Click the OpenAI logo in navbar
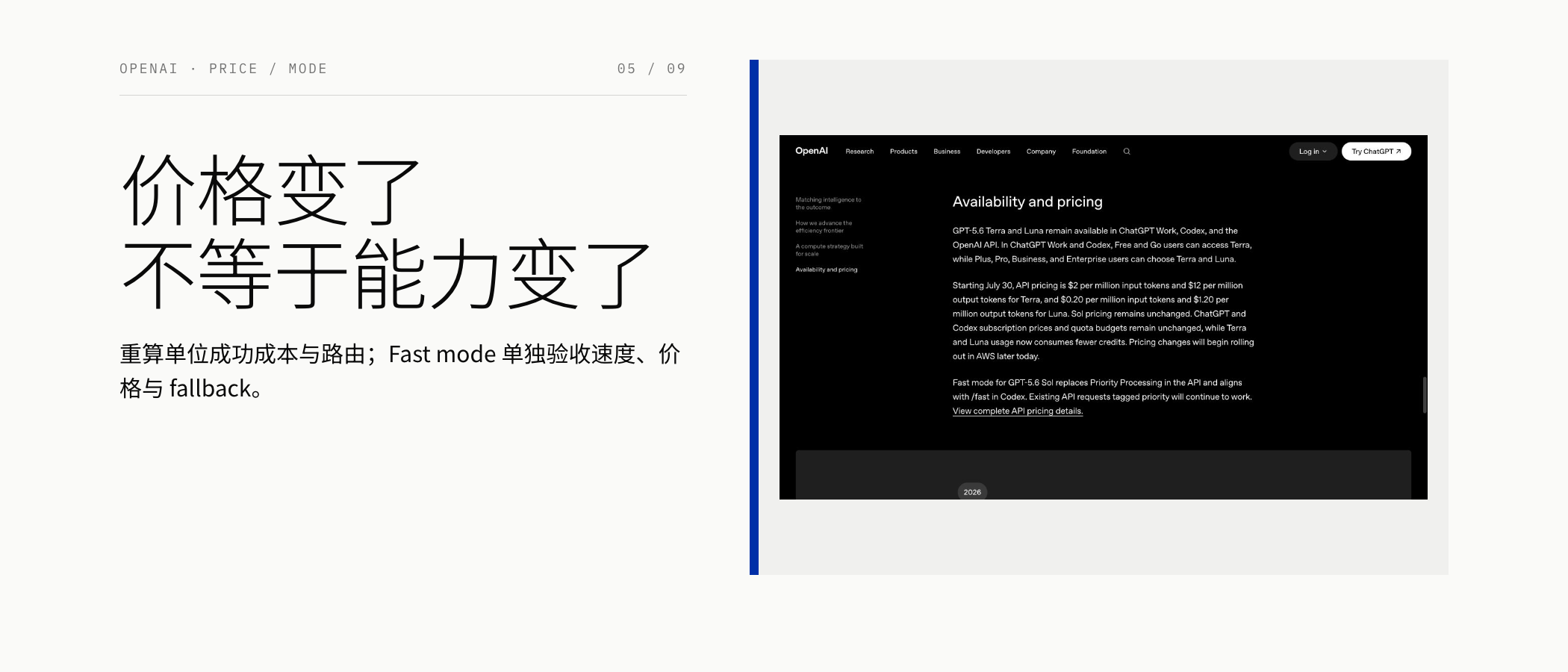This screenshot has height=672, width=1568. [811, 151]
